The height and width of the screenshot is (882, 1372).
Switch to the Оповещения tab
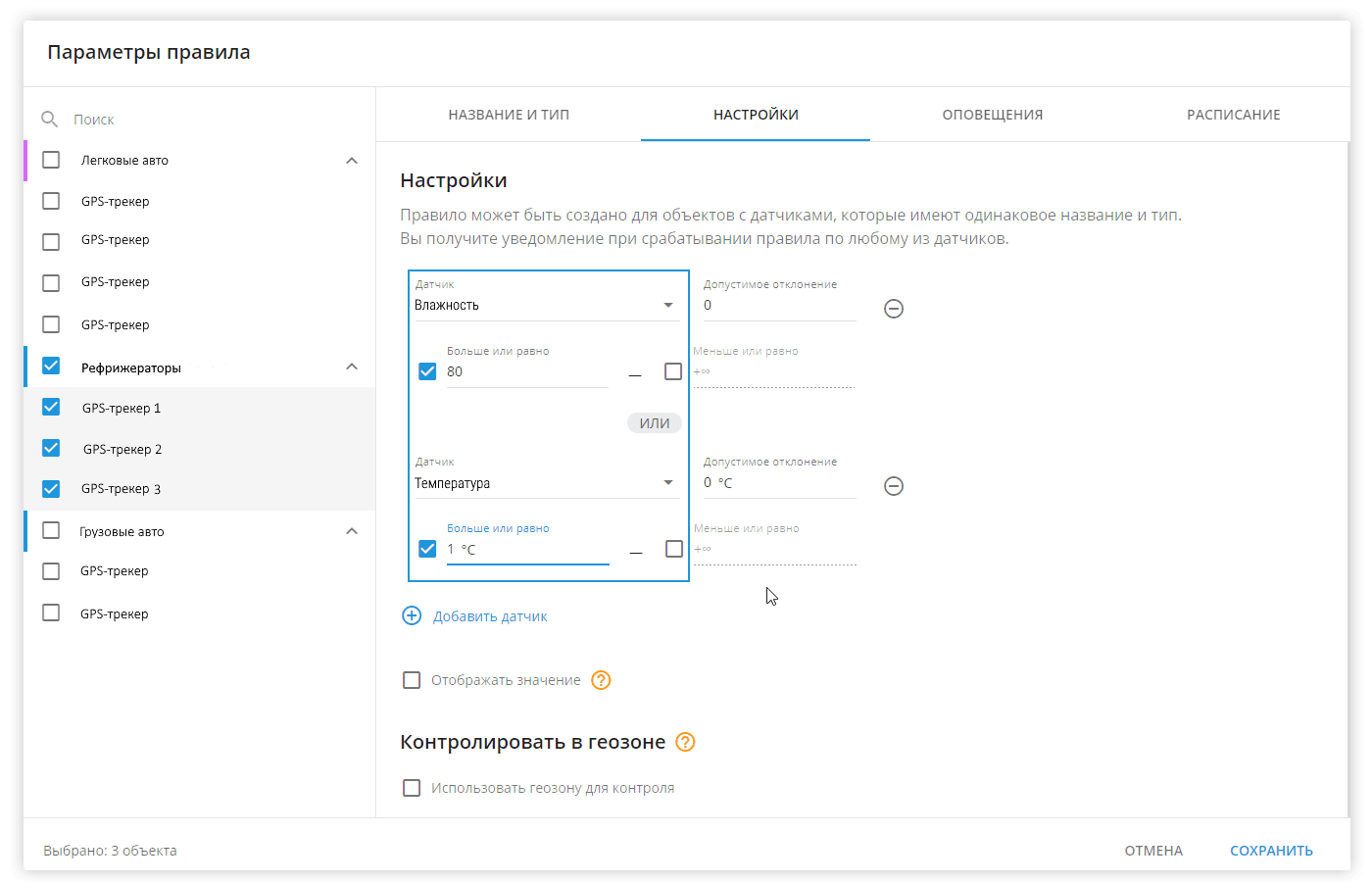tap(993, 115)
